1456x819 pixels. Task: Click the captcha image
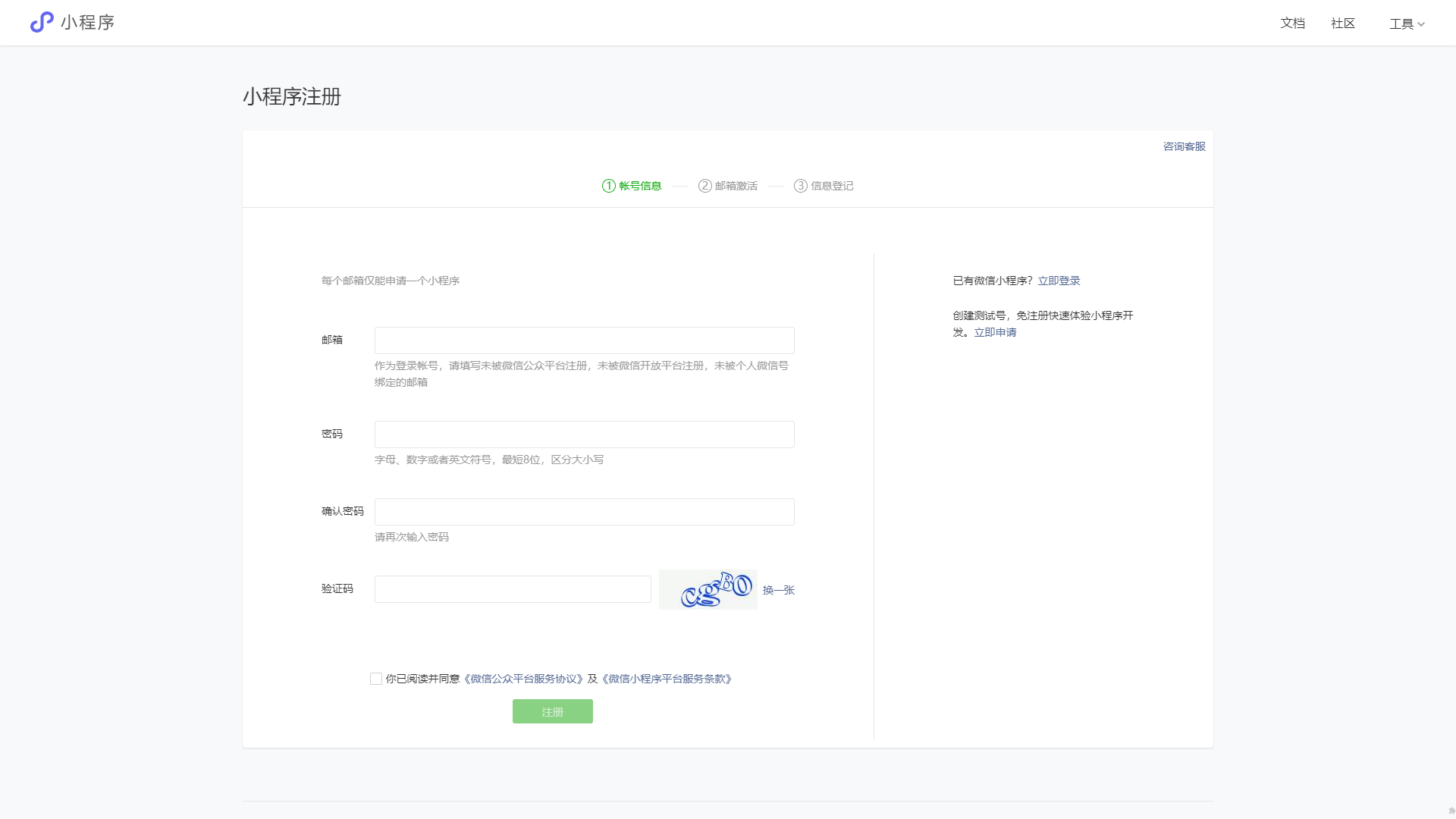pyautogui.click(x=708, y=589)
